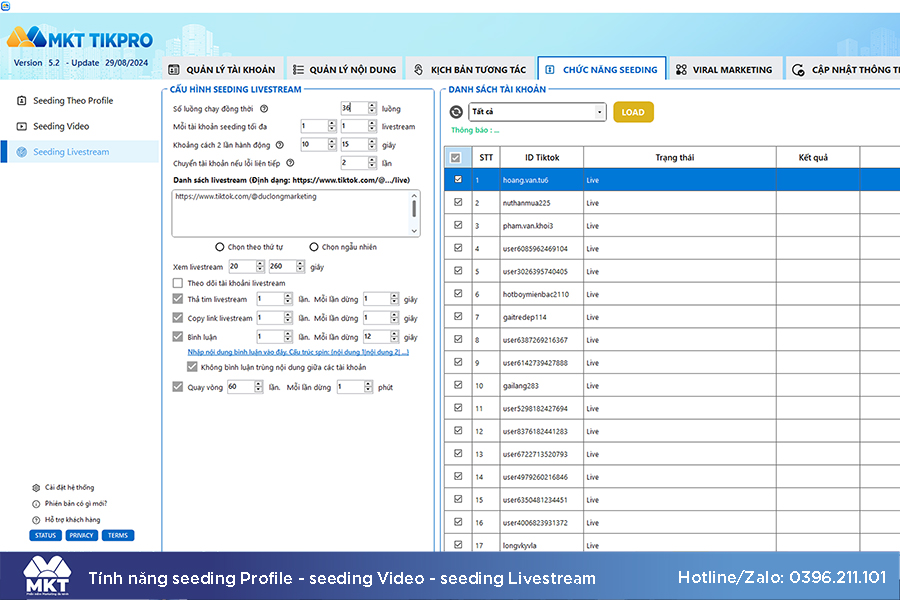Adjust the Số luồng chạy đồng thời stepper

372,108
